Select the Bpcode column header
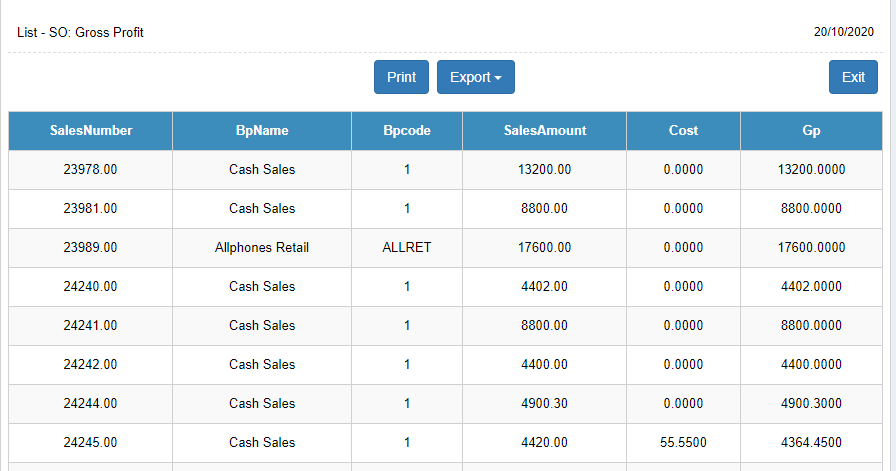896x471 pixels. click(x=407, y=131)
